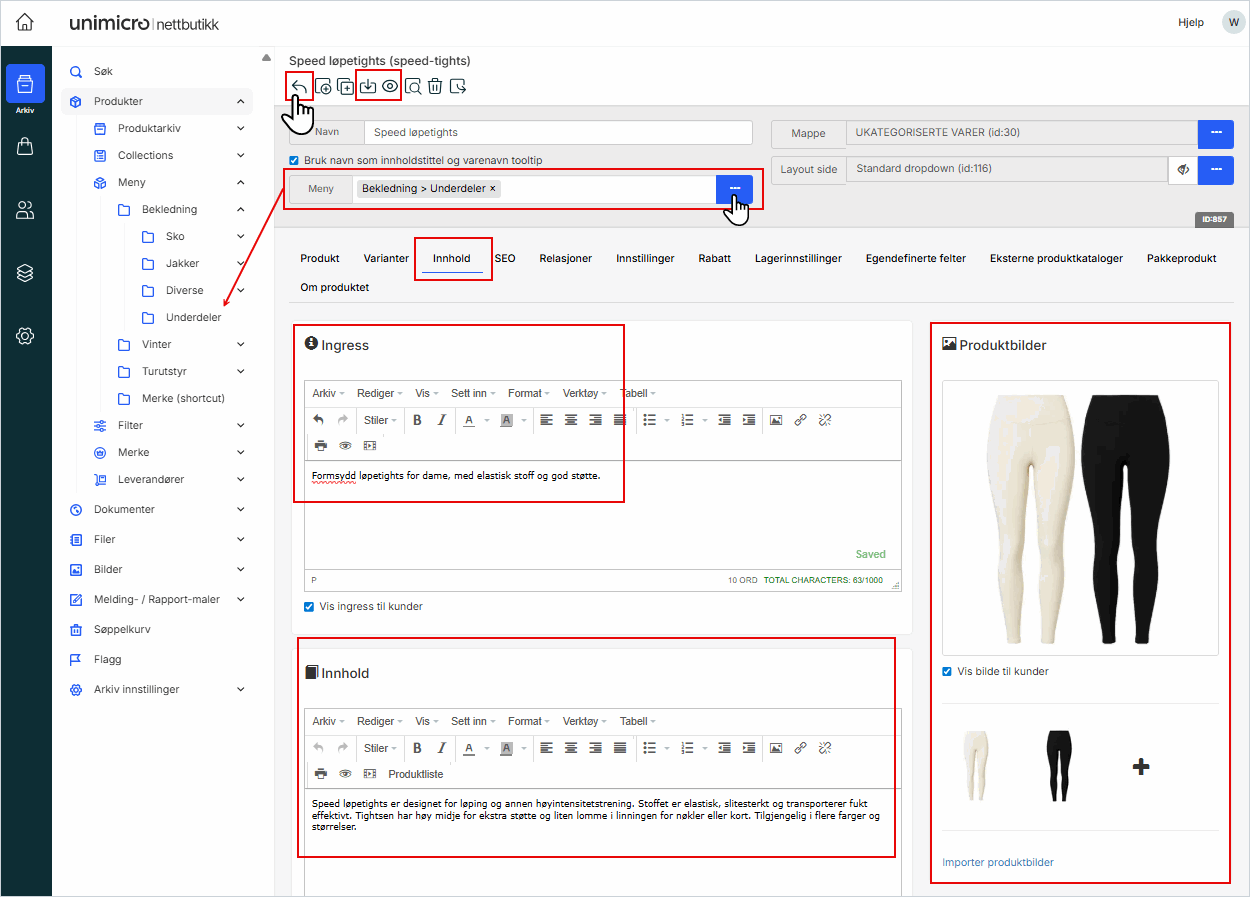
Task: Insert an image in the Ingress editor
Action: pos(776,420)
